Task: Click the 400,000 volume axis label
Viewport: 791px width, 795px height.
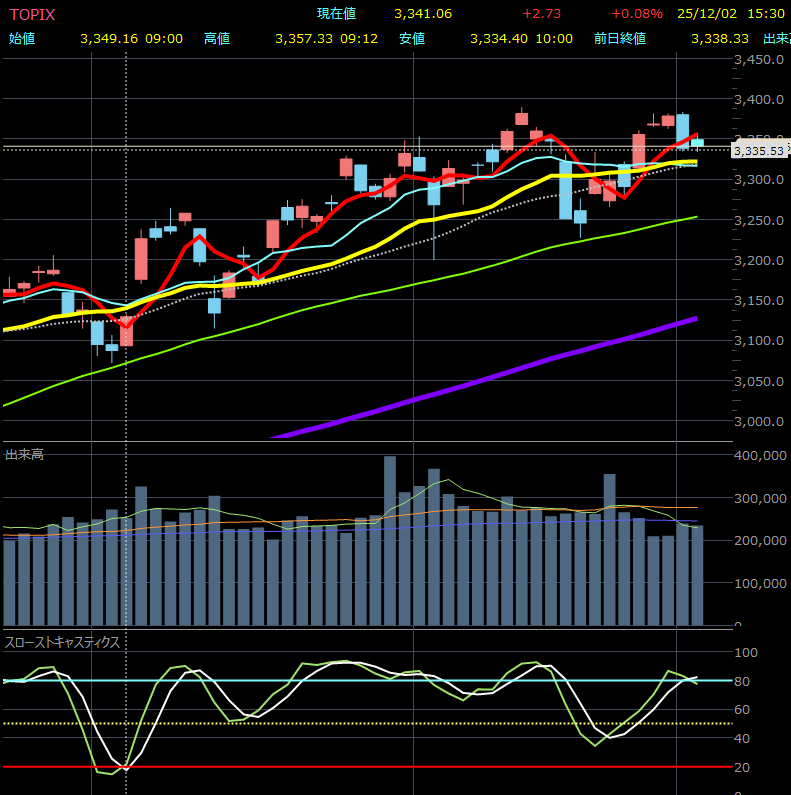Action: point(759,455)
